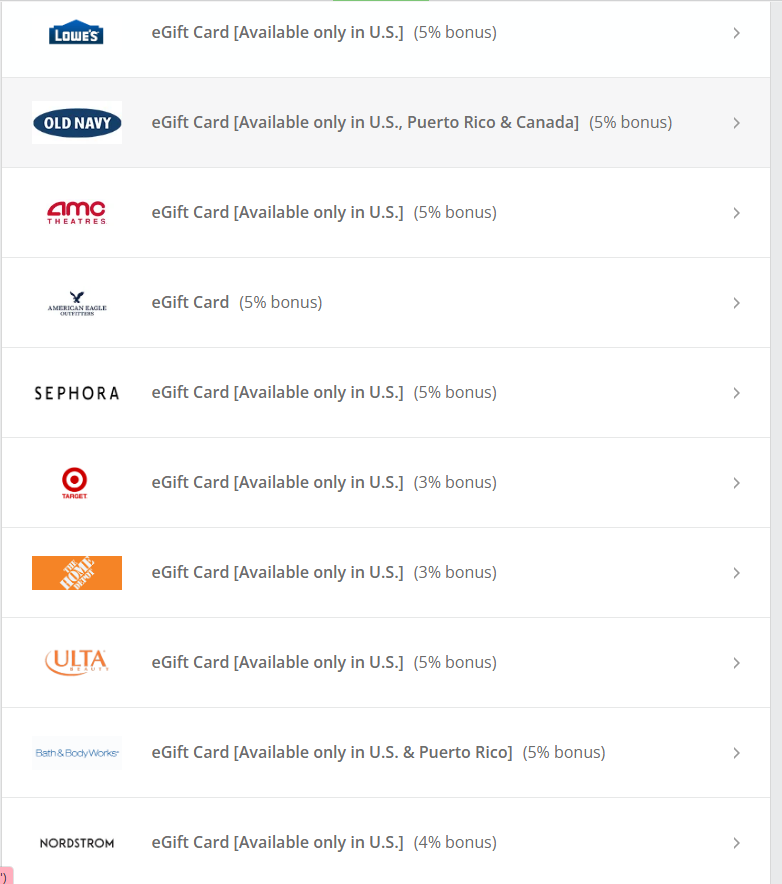The width and height of the screenshot is (782, 884).
Task: Click chevron on the Nordstrom row
Action: (736, 843)
